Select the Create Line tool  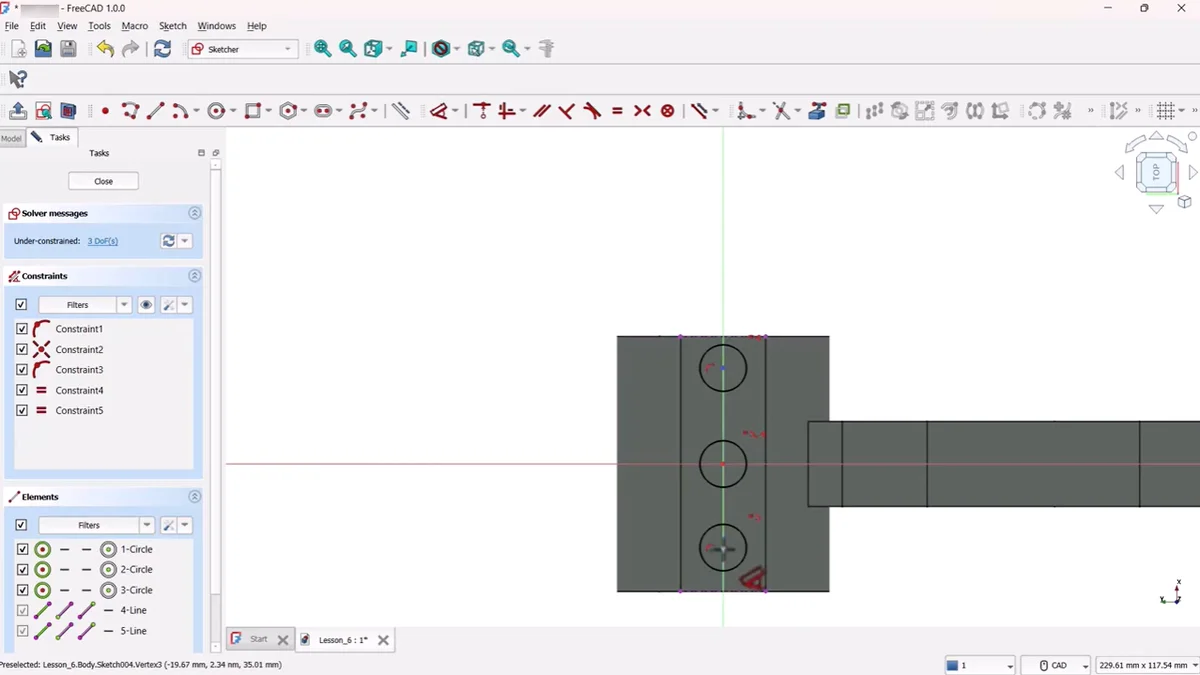(x=155, y=111)
